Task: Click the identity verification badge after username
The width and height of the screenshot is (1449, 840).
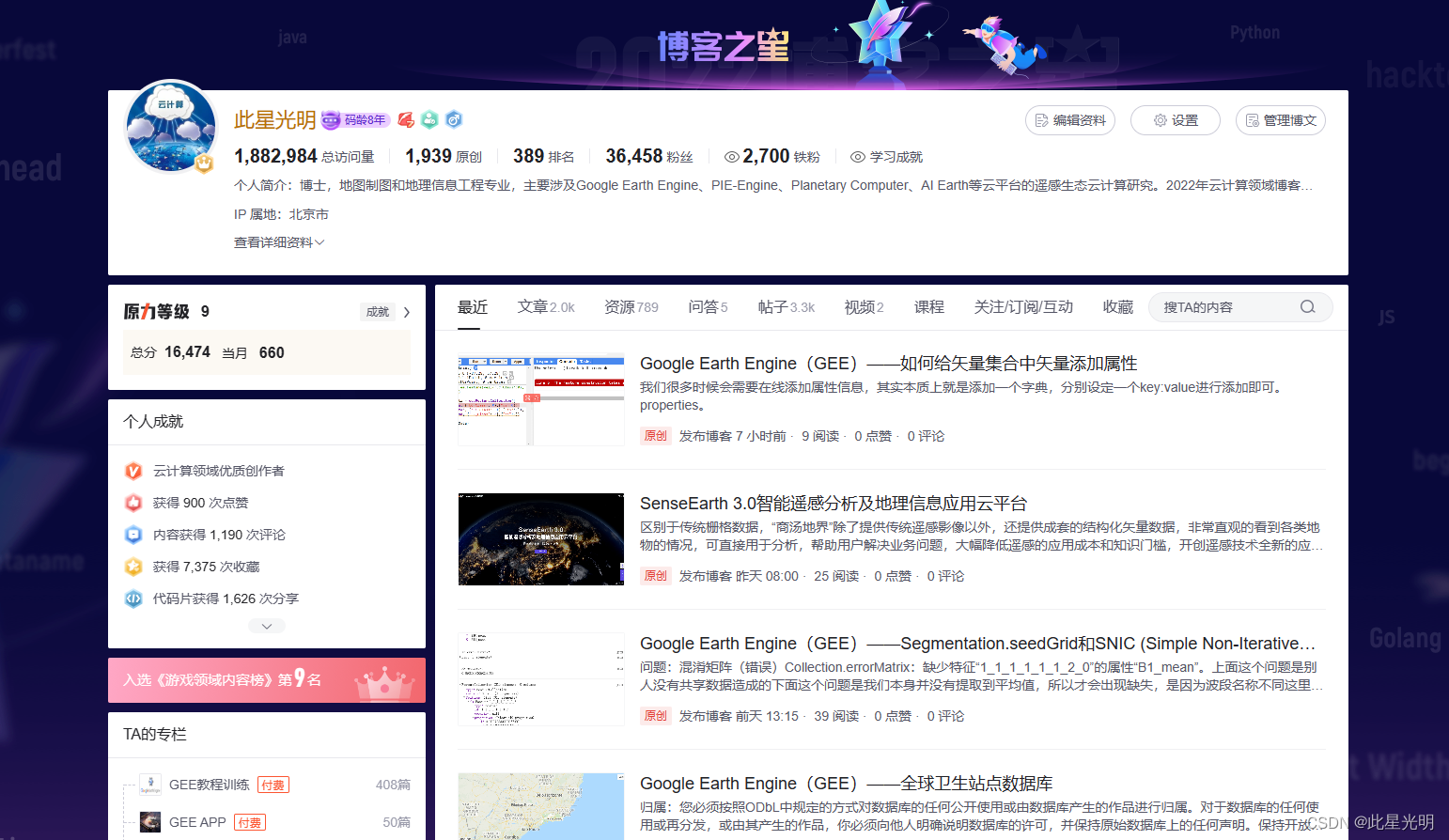Action: point(429,119)
